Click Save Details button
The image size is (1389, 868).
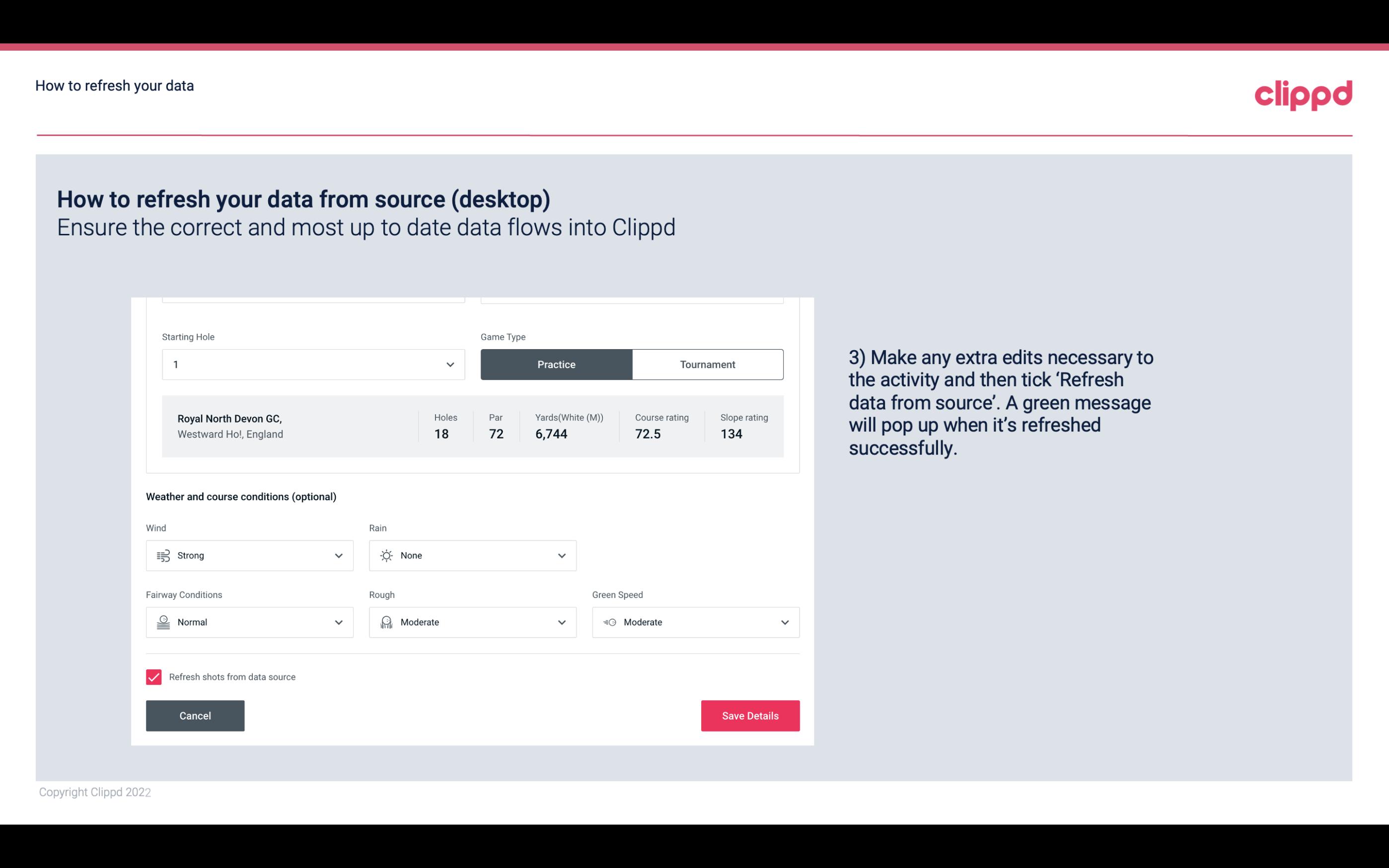[x=750, y=715]
